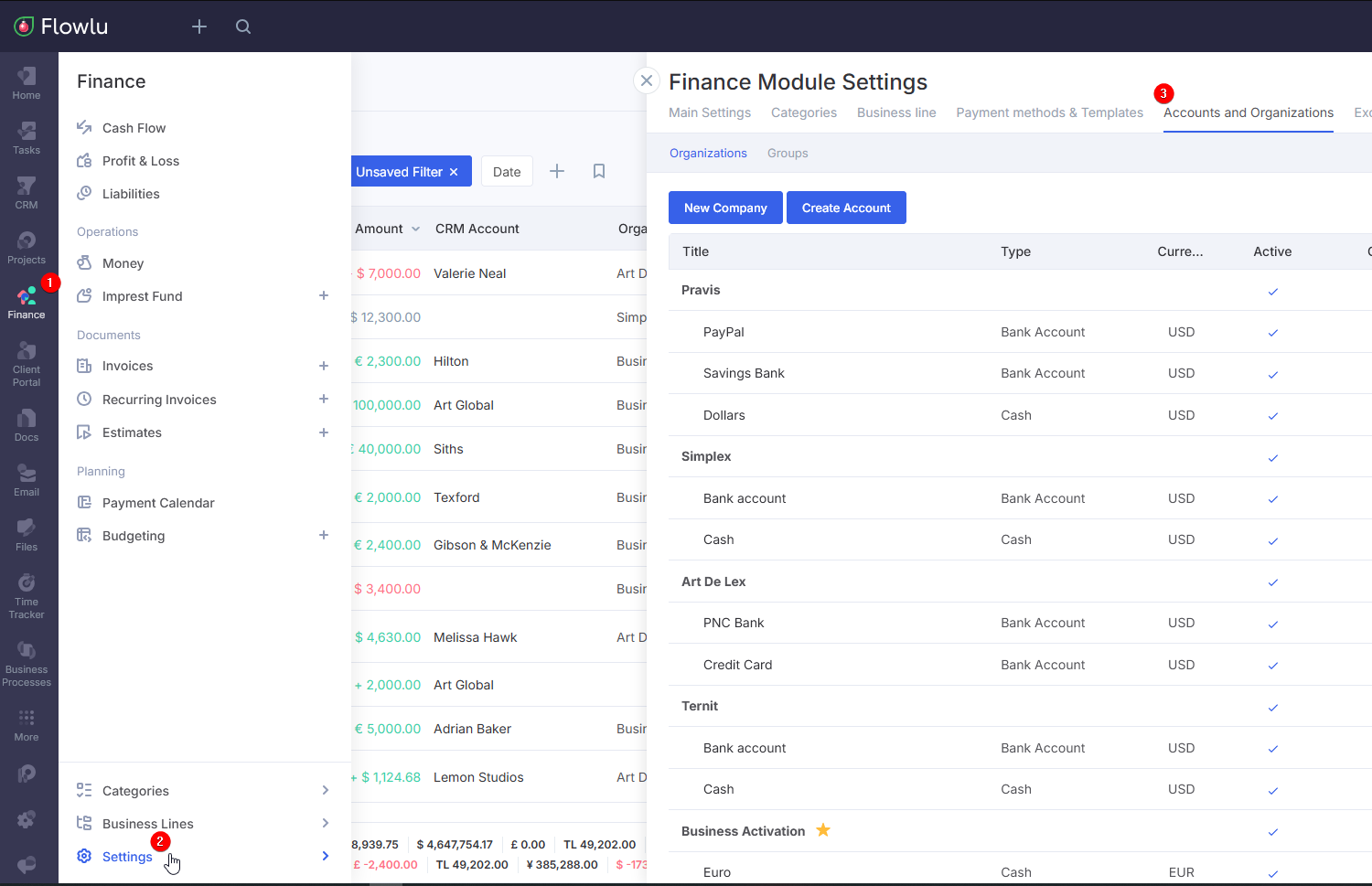Switch to Main Settings tab
Image resolution: width=1372 pixels, height=886 pixels.
point(710,112)
